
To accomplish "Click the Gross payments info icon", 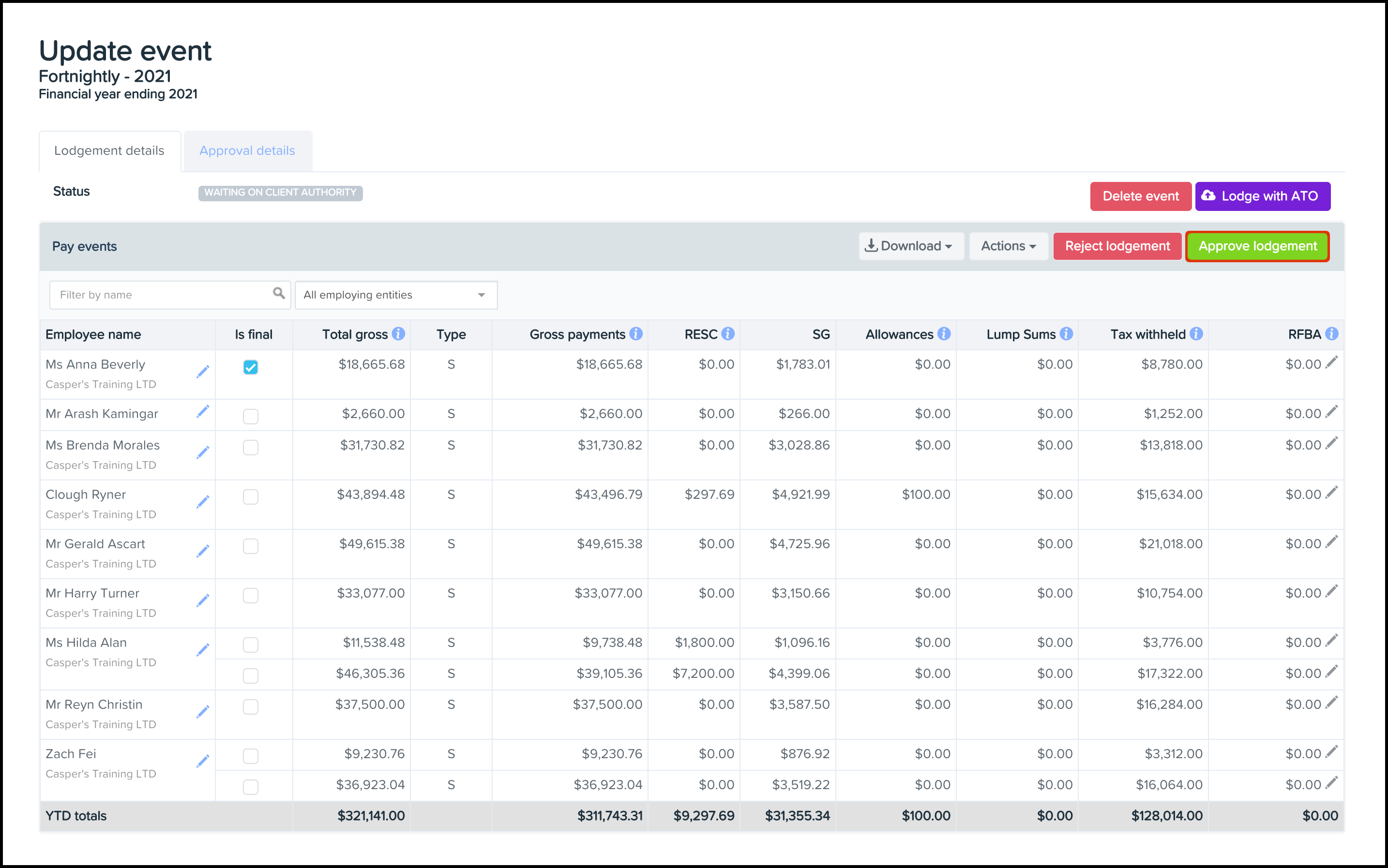I will [636, 334].
